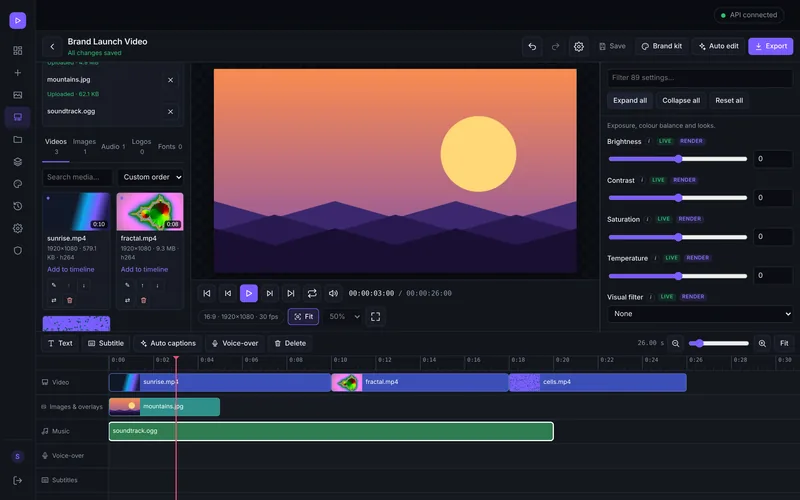Screen dimensions: 800x500
Task: Remove mountains.jpg from upload list
Action: (170, 80)
